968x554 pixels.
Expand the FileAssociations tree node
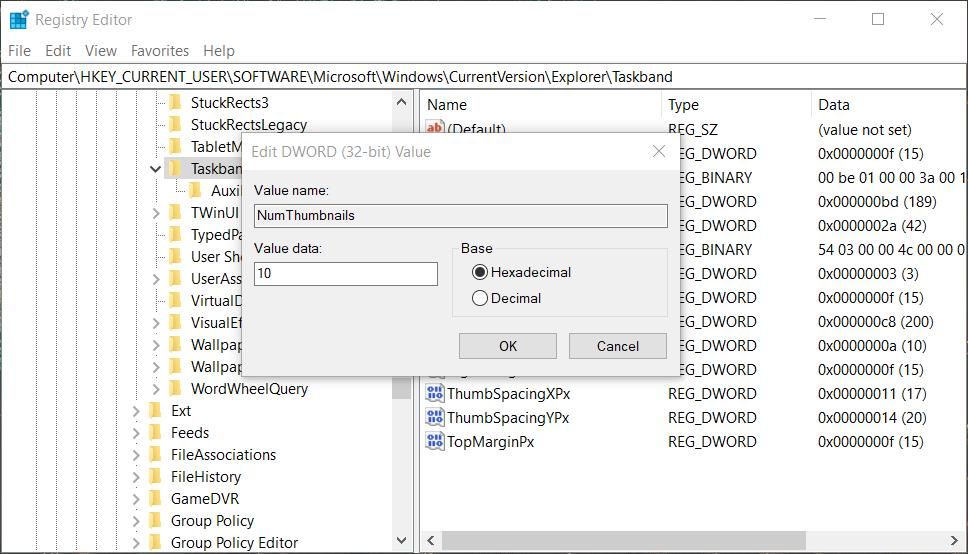(x=136, y=454)
